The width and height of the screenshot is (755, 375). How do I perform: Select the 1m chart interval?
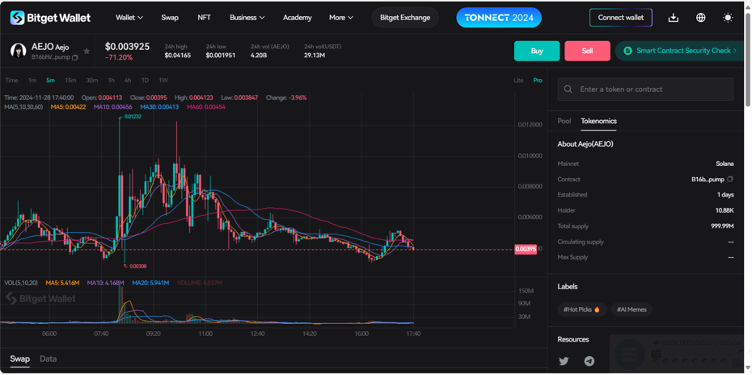click(32, 80)
